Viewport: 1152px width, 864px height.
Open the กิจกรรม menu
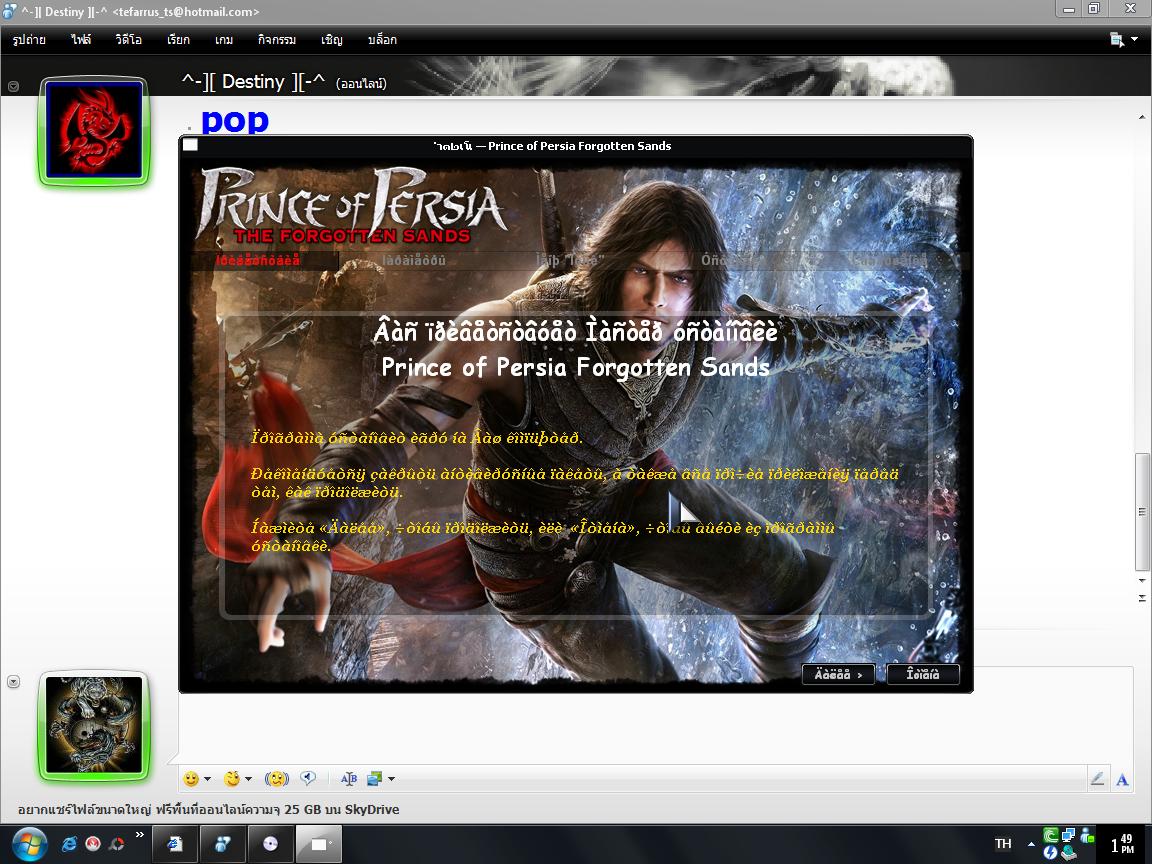277,40
